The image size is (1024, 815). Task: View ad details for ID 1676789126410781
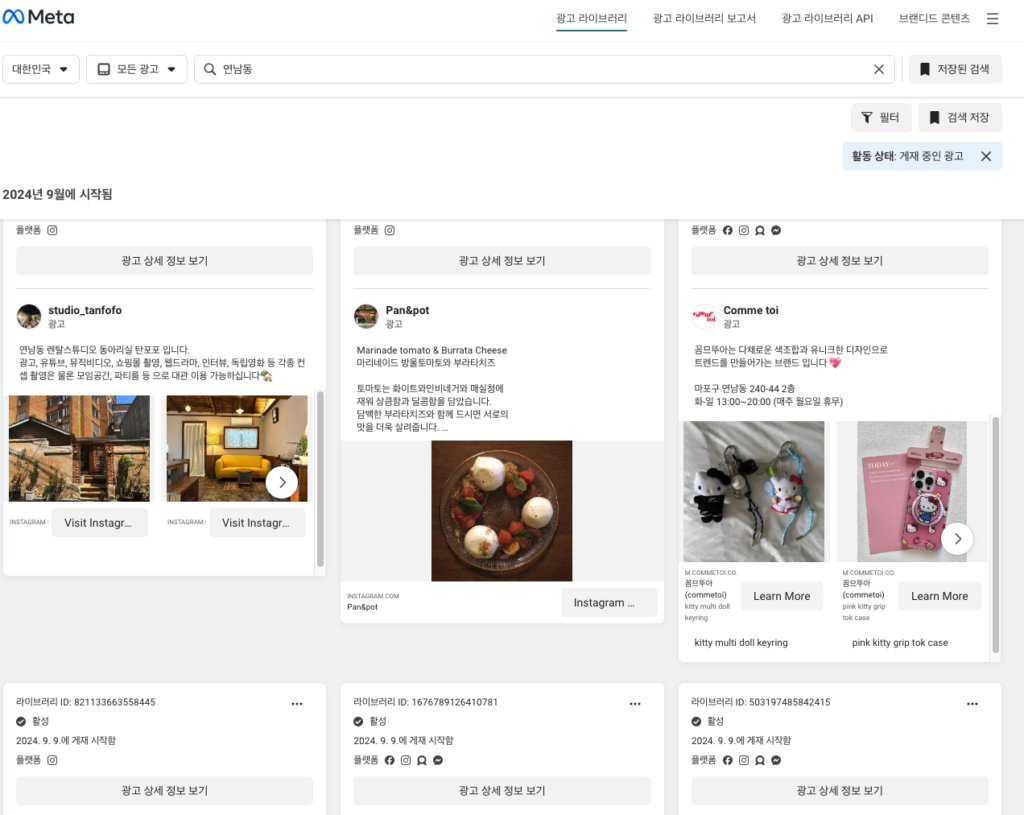click(502, 790)
